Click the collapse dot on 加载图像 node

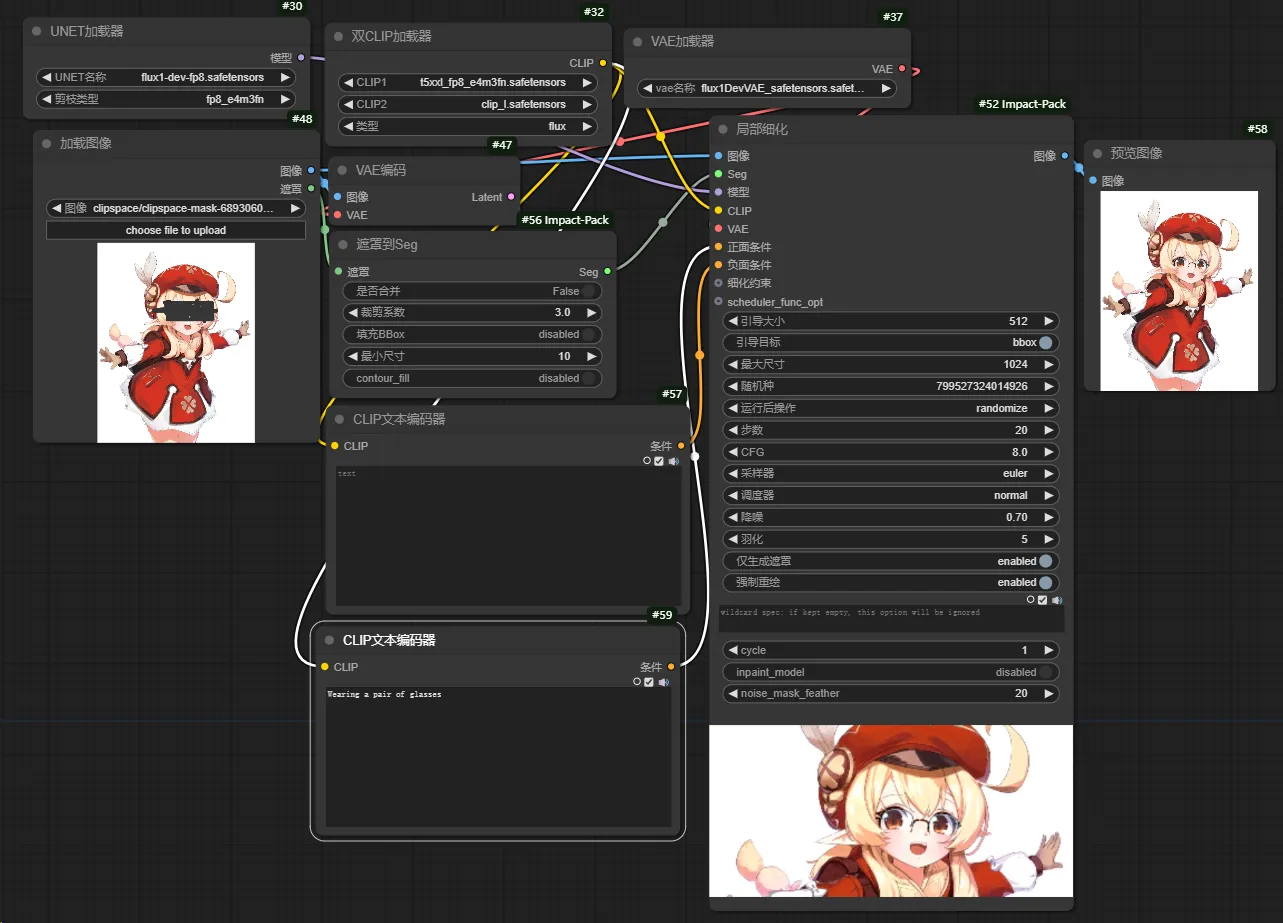[x=46, y=144]
